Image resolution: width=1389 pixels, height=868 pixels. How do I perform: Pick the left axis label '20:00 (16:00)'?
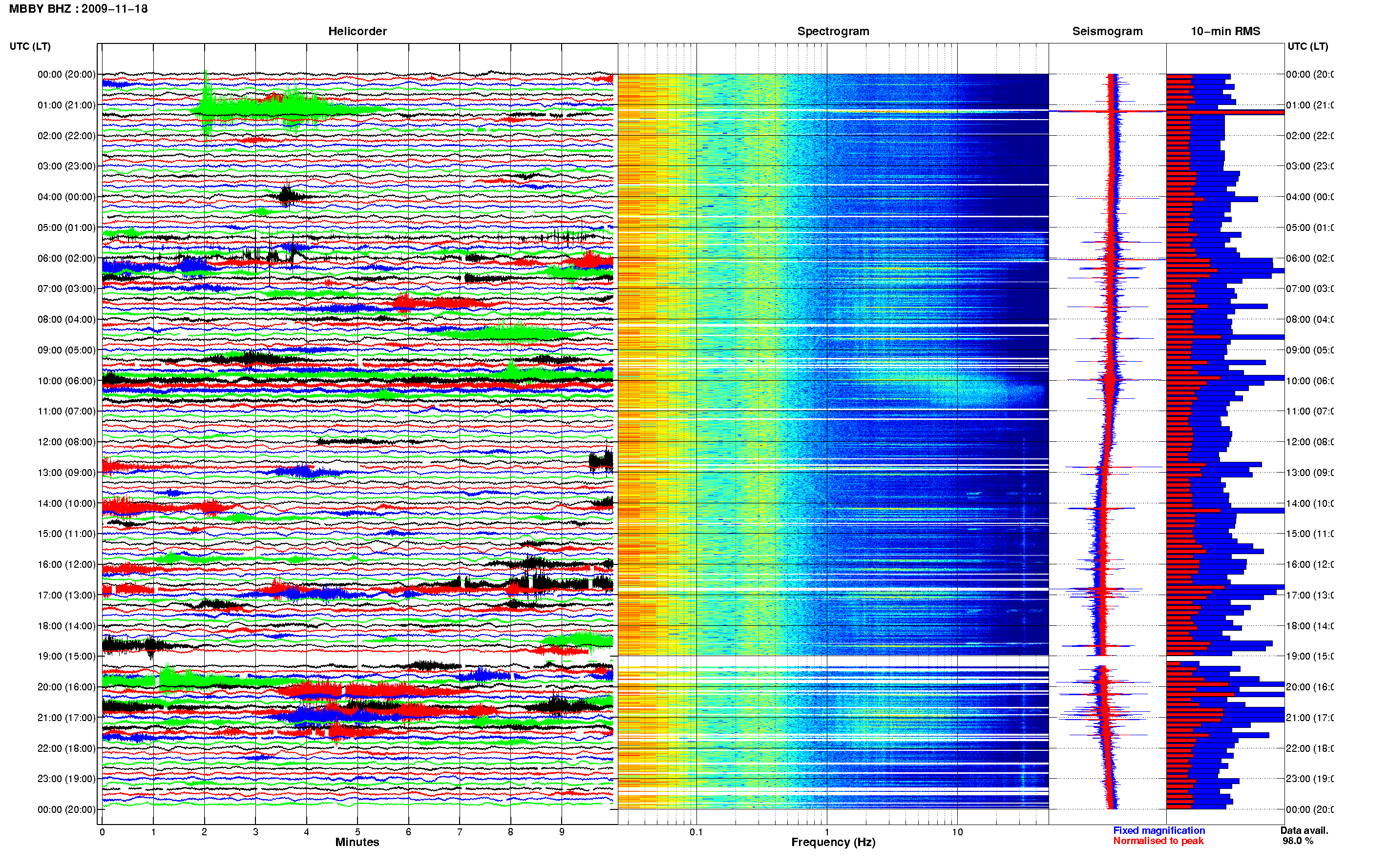click(x=66, y=687)
